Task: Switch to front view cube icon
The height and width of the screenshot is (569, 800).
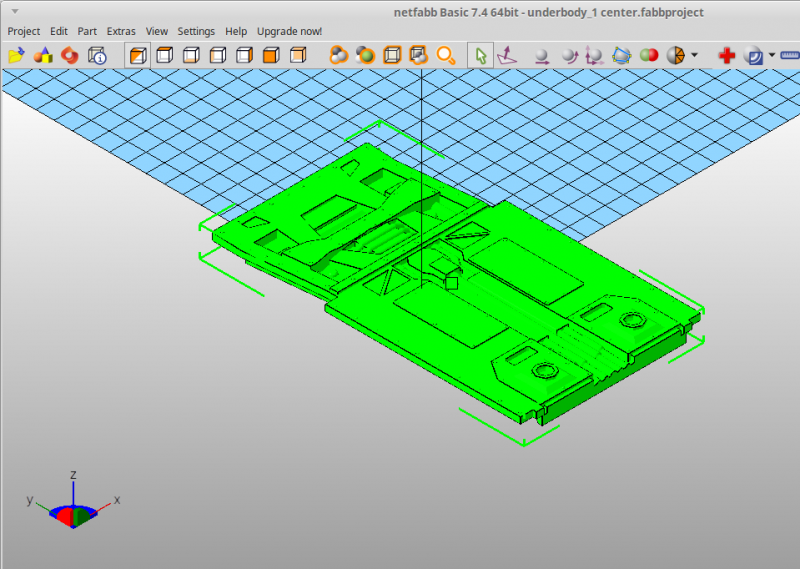Action: tap(271, 55)
